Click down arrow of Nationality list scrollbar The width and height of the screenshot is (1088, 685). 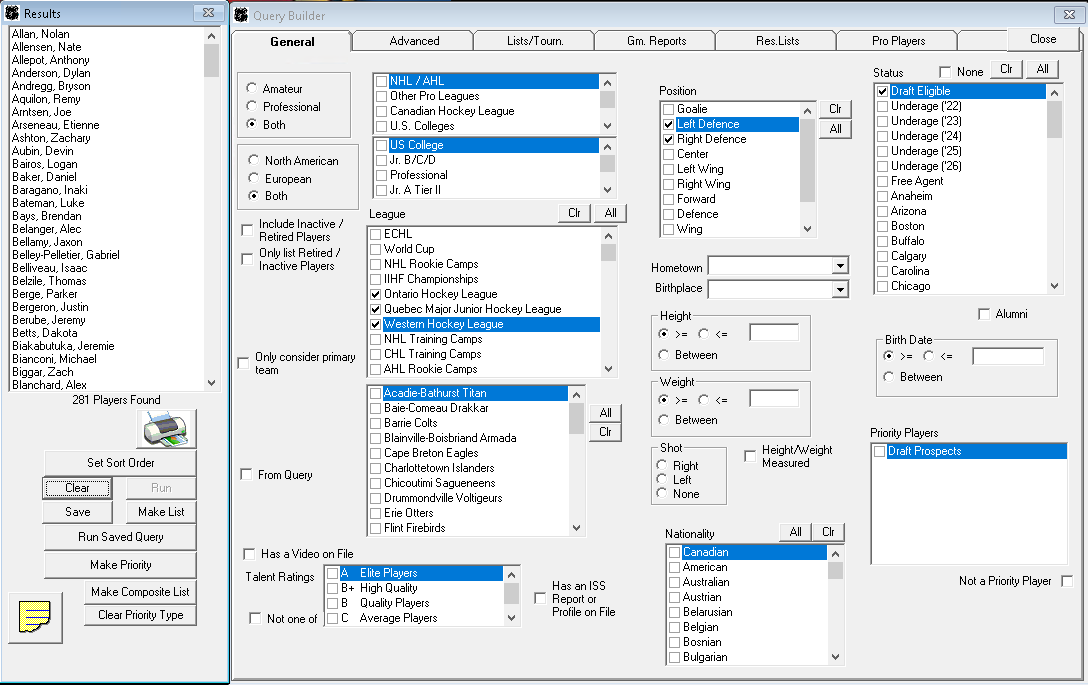click(835, 657)
